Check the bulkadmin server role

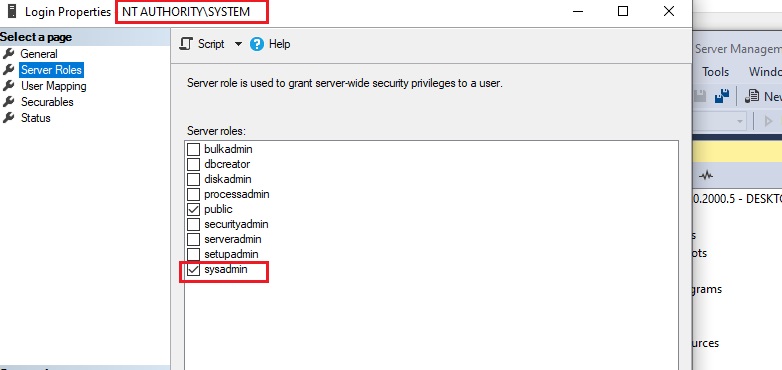[x=193, y=149]
